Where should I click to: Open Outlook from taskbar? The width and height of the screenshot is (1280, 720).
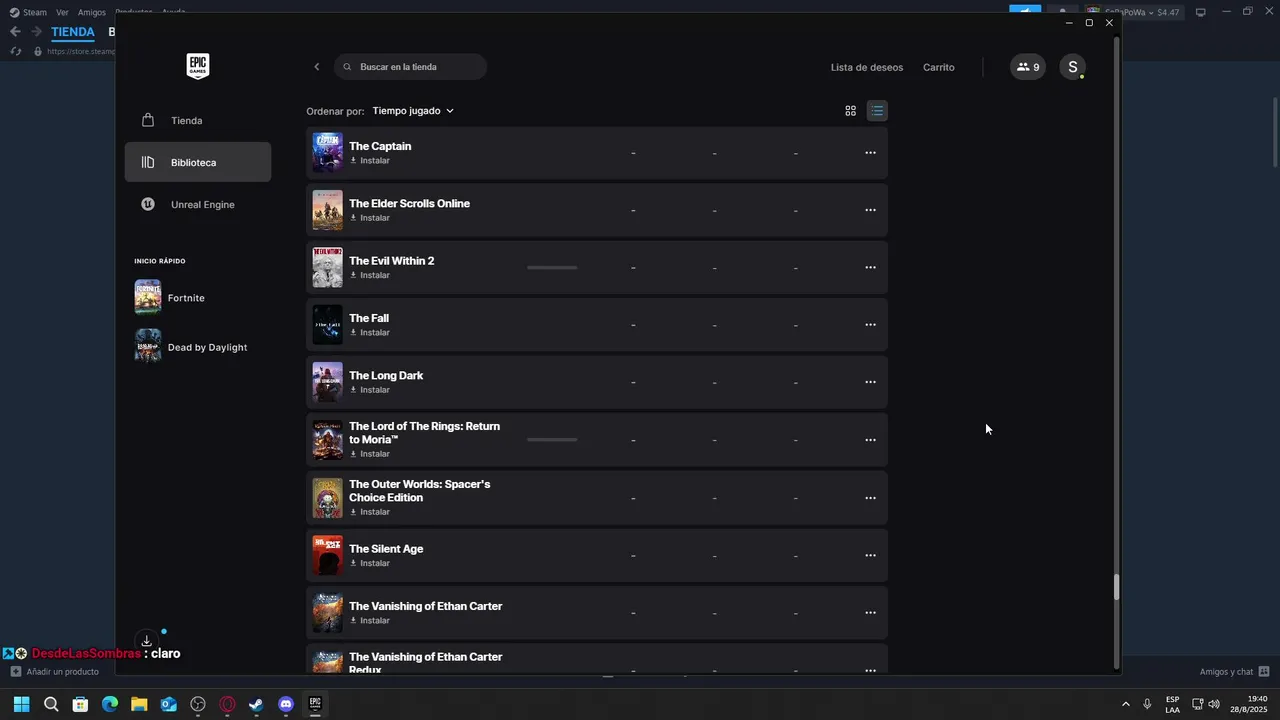[168, 704]
